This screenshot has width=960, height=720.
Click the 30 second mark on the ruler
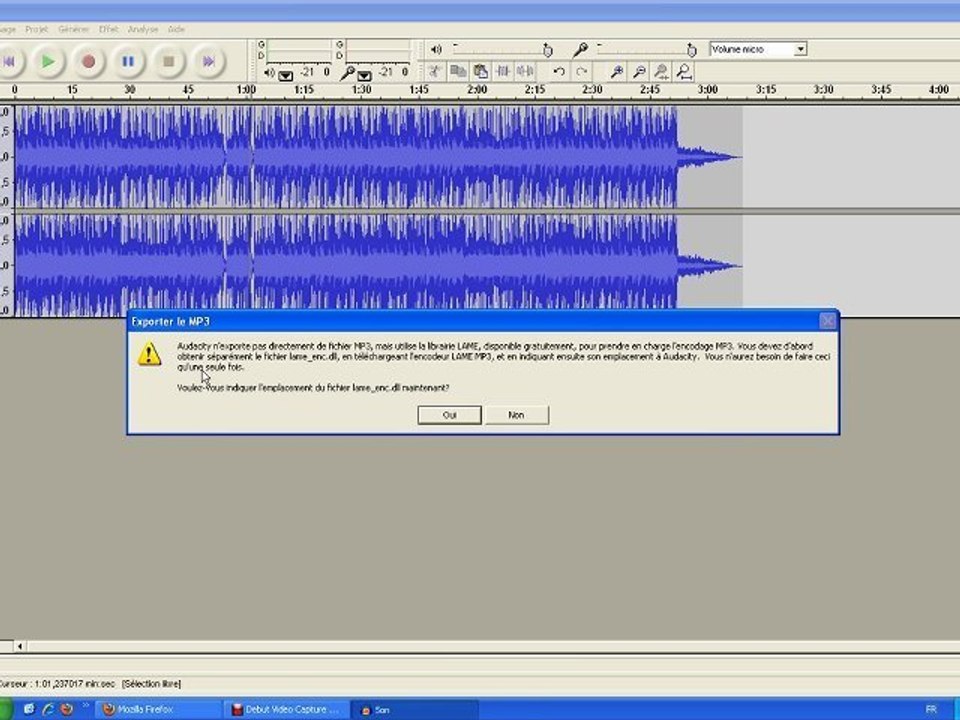coord(130,89)
